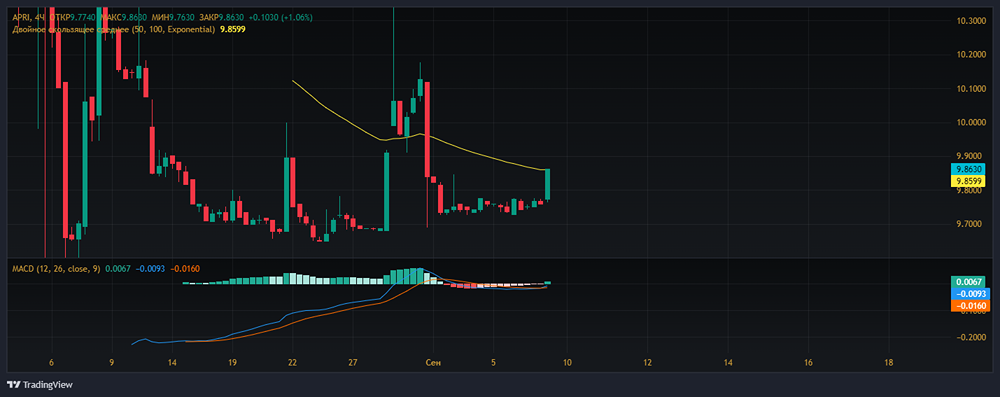
Task: Click the cyan 9.8630 price tag on scale
Action: [x=967, y=170]
